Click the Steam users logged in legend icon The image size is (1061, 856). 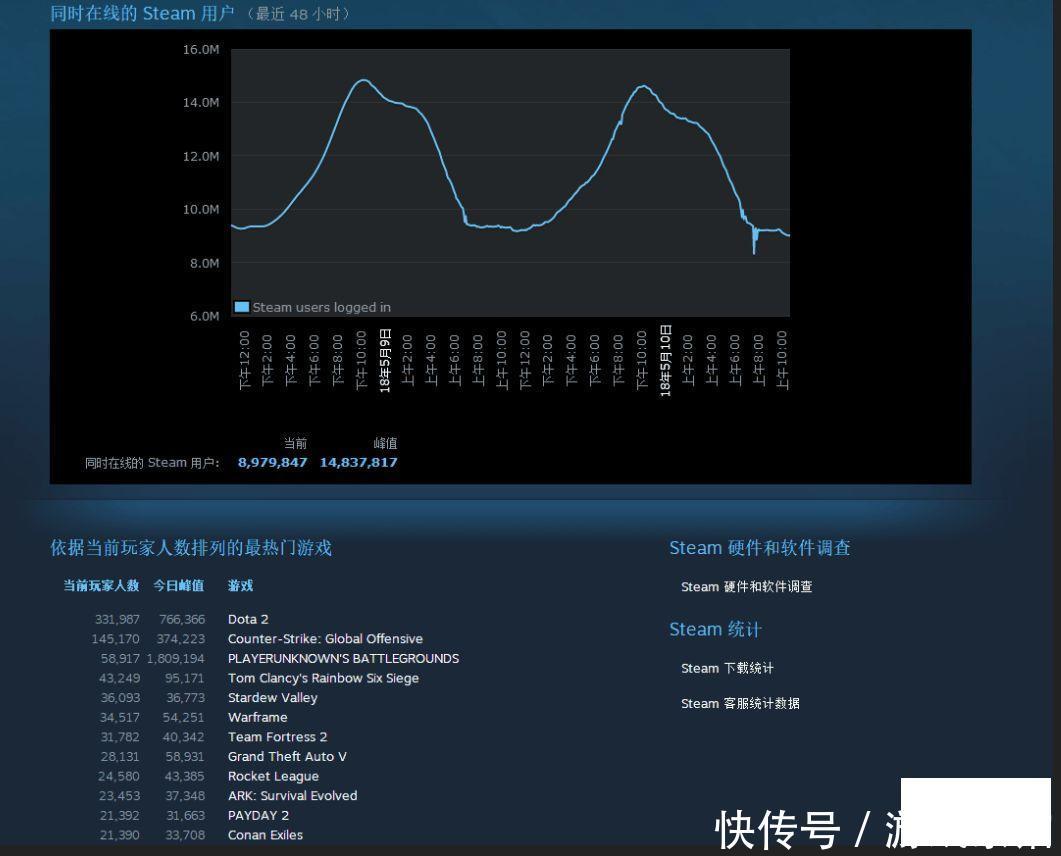coord(241,307)
